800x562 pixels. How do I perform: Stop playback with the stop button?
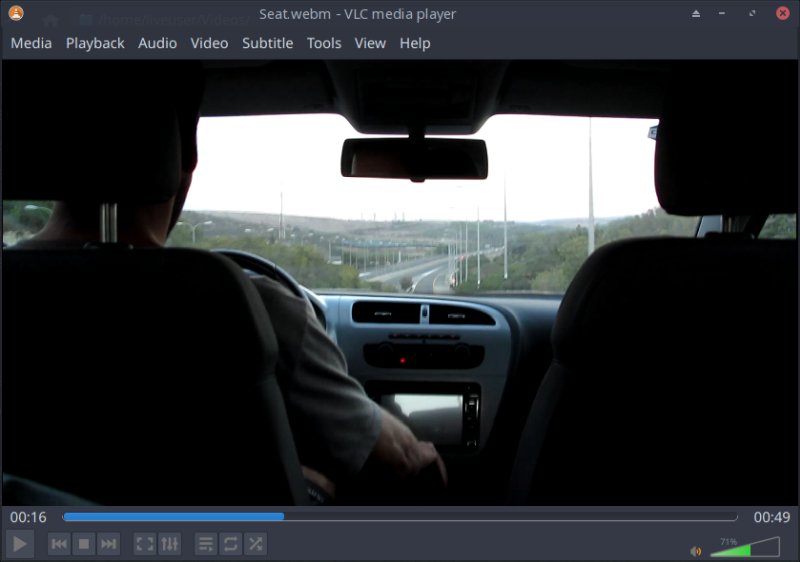click(x=84, y=544)
